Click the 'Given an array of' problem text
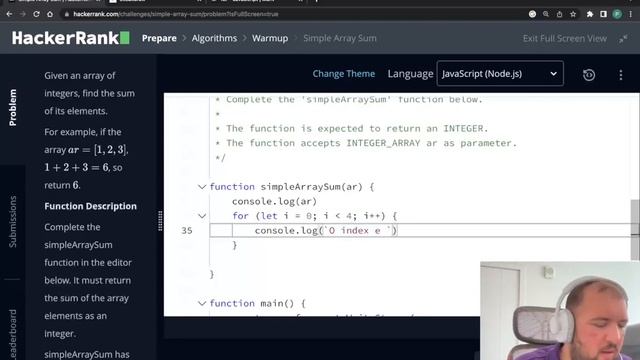Screen dimensions: 640x360 [x=80, y=76]
